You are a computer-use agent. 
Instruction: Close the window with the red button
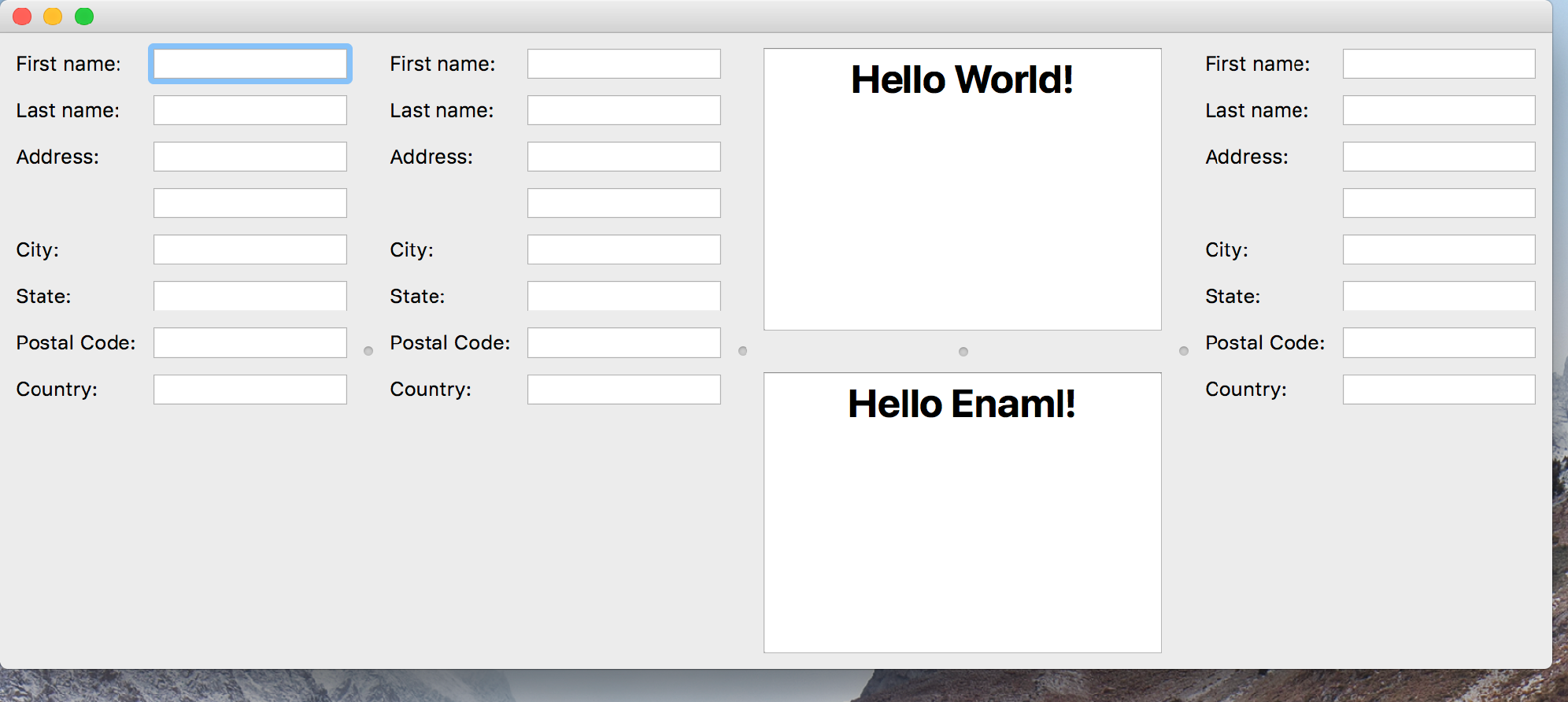point(22,17)
